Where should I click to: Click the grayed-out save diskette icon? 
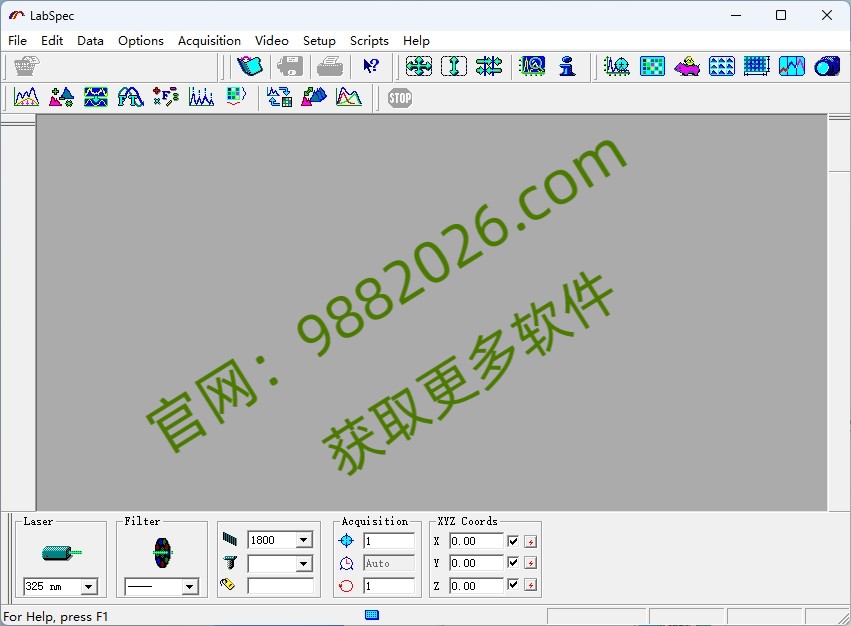click(x=290, y=66)
